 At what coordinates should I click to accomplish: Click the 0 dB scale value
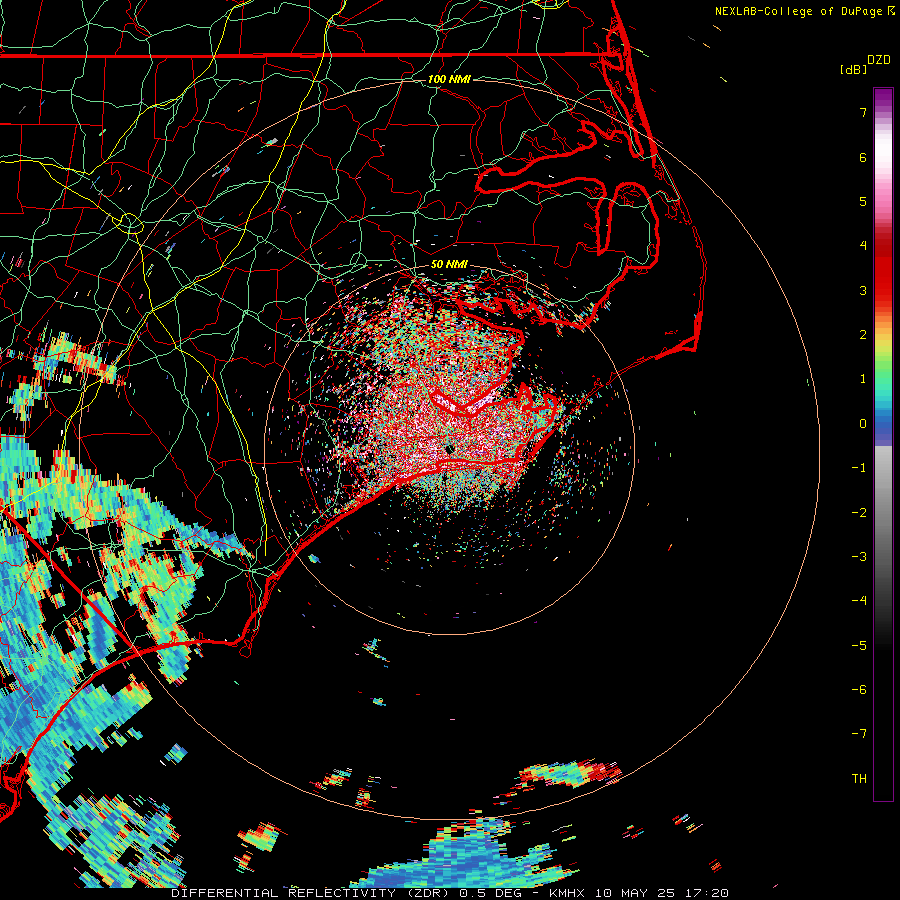point(863,424)
